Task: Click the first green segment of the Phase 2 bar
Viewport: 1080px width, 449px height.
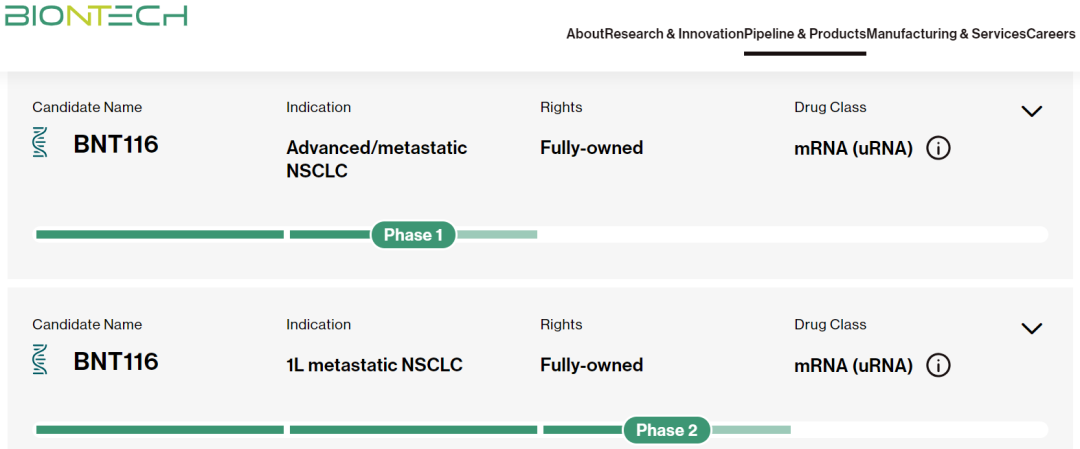Action: tap(160, 430)
